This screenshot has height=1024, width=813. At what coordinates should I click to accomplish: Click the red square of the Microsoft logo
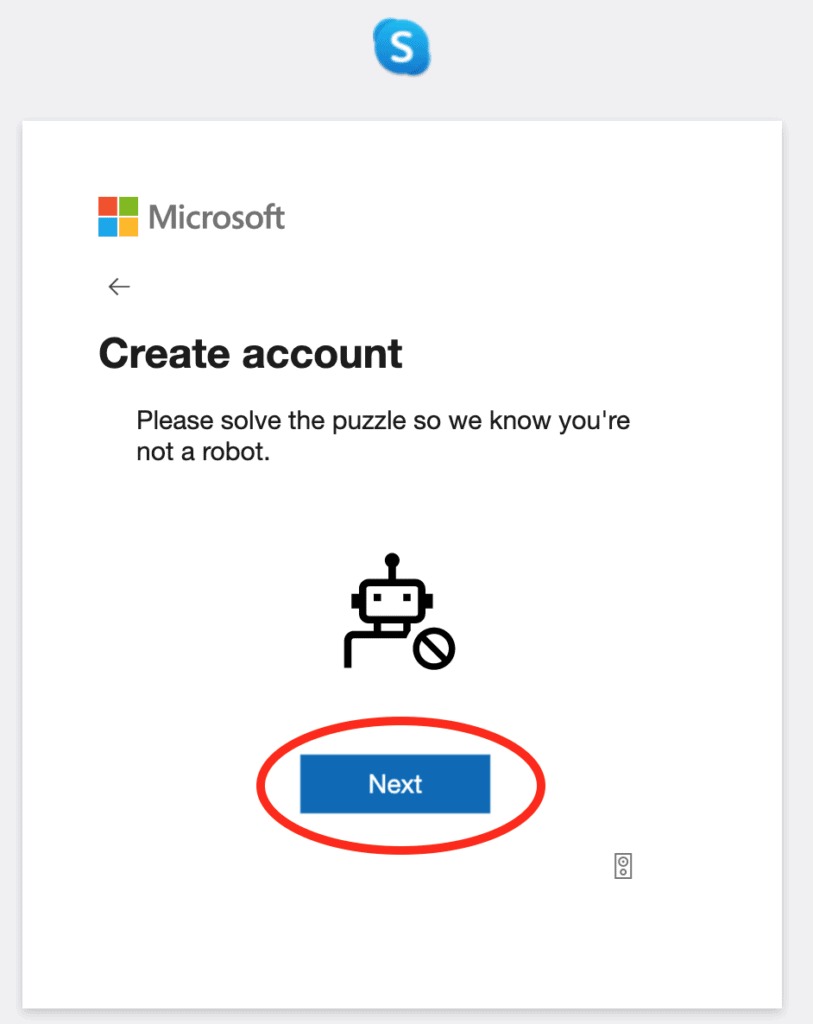(x=108, y=206)
